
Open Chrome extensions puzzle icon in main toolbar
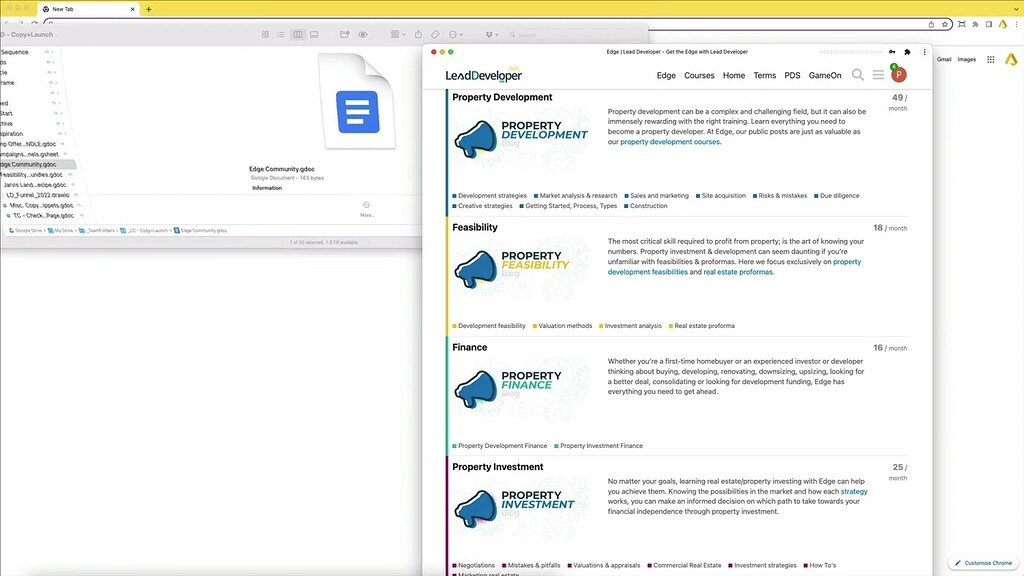(x=975, y=24)
